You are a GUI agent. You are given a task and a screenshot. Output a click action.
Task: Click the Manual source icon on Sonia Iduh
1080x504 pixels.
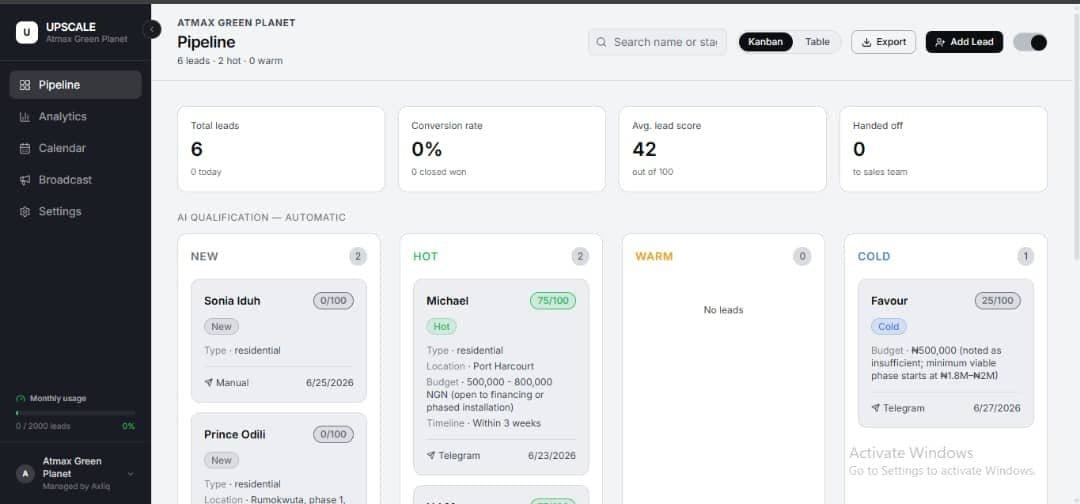click(208, 383)
